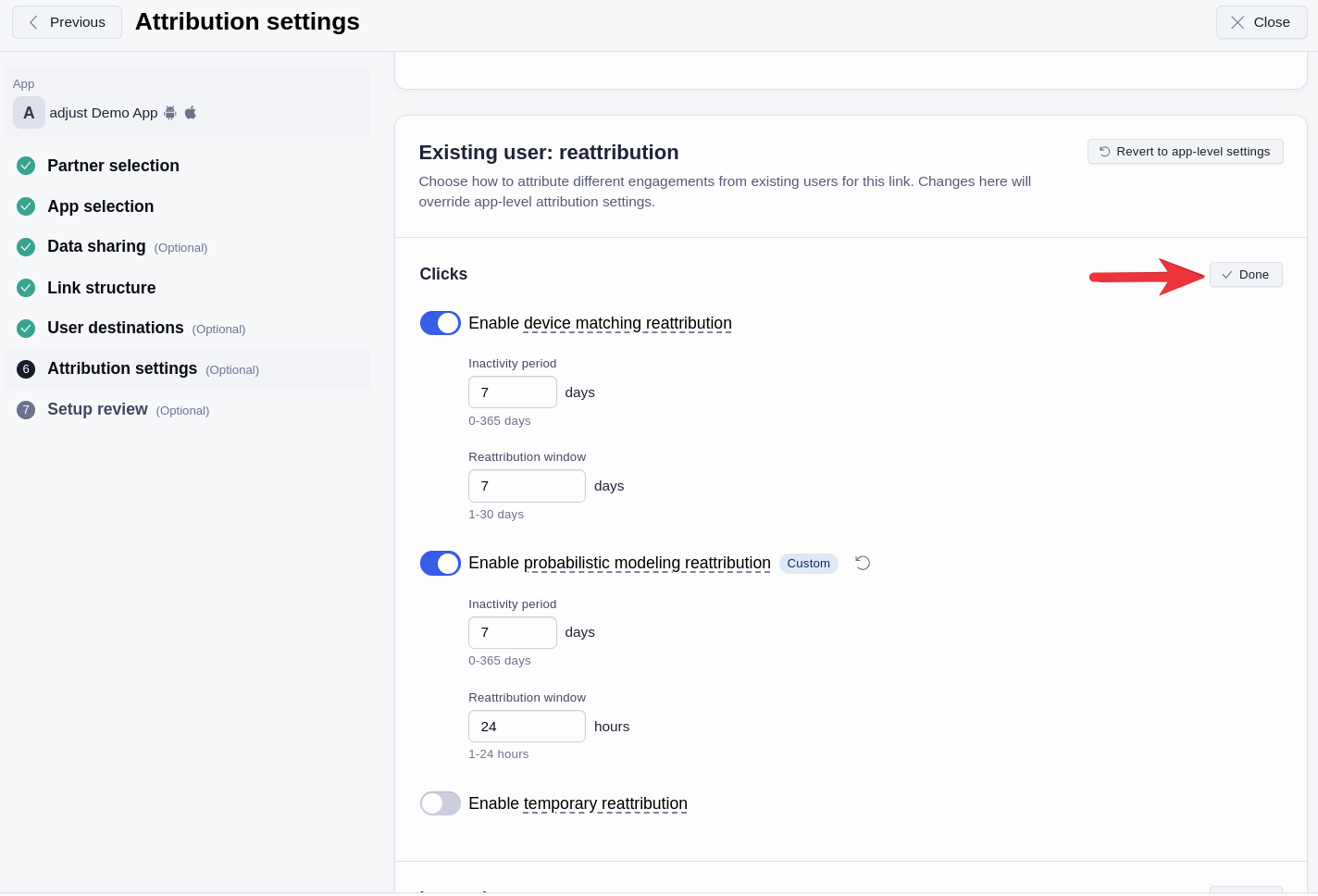Click the Apple icon next to adjust Demo App
Screen dimensions: 1318x896
click(x=191, y=112)
